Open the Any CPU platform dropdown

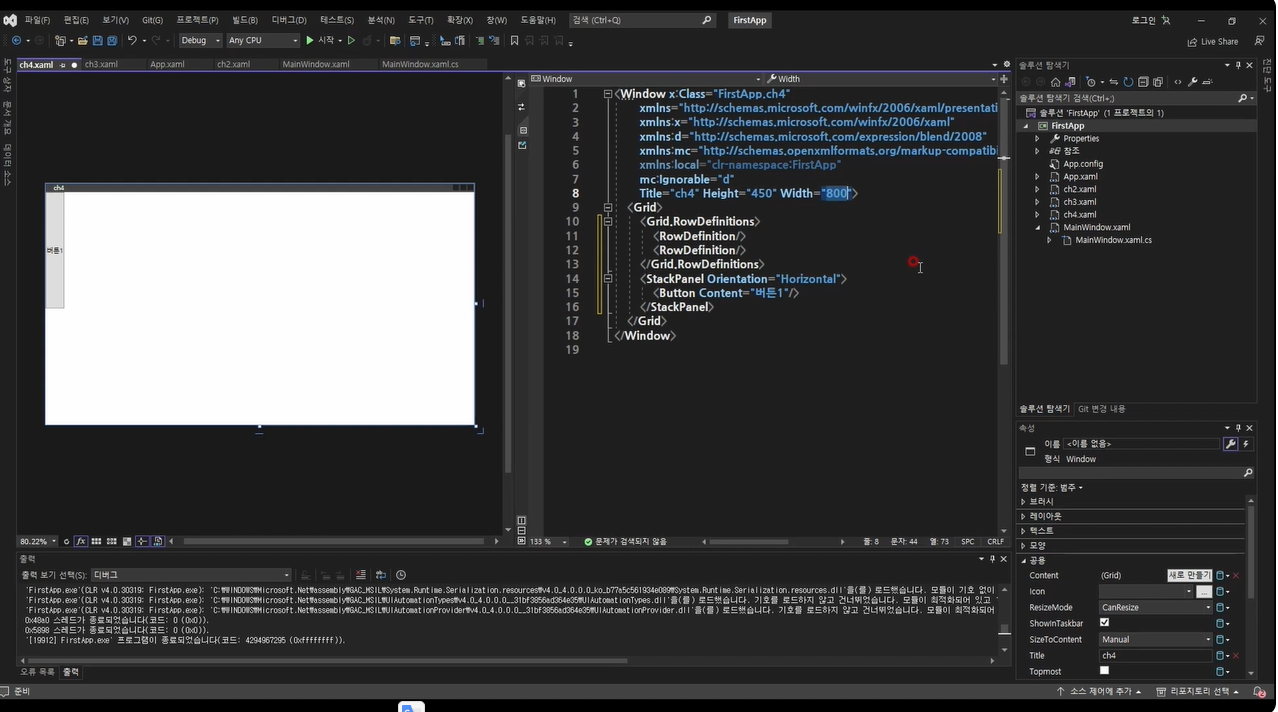tap(263, 40)
